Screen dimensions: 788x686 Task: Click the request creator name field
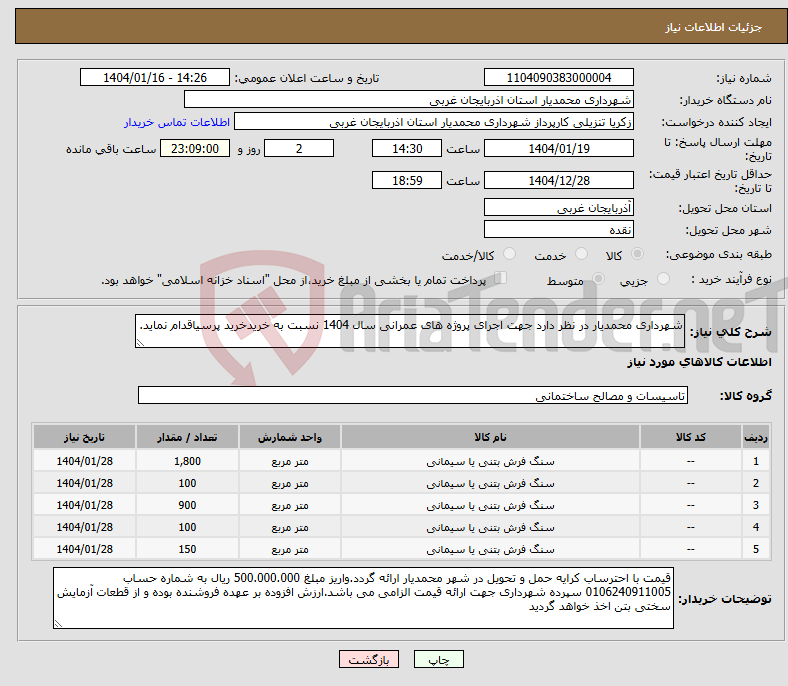(x=434, y=122)
